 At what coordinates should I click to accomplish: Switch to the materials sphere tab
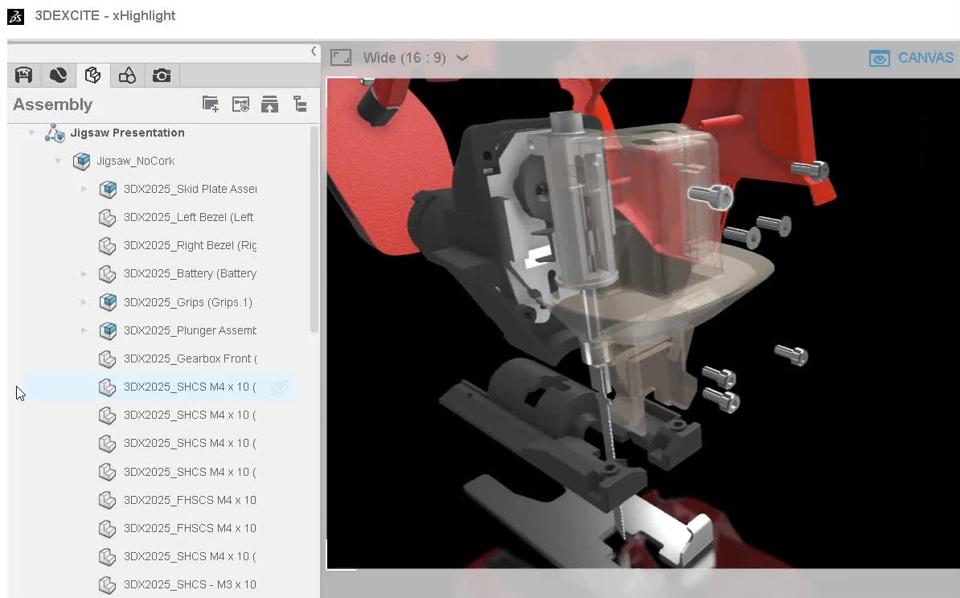(x=58, y=75)
